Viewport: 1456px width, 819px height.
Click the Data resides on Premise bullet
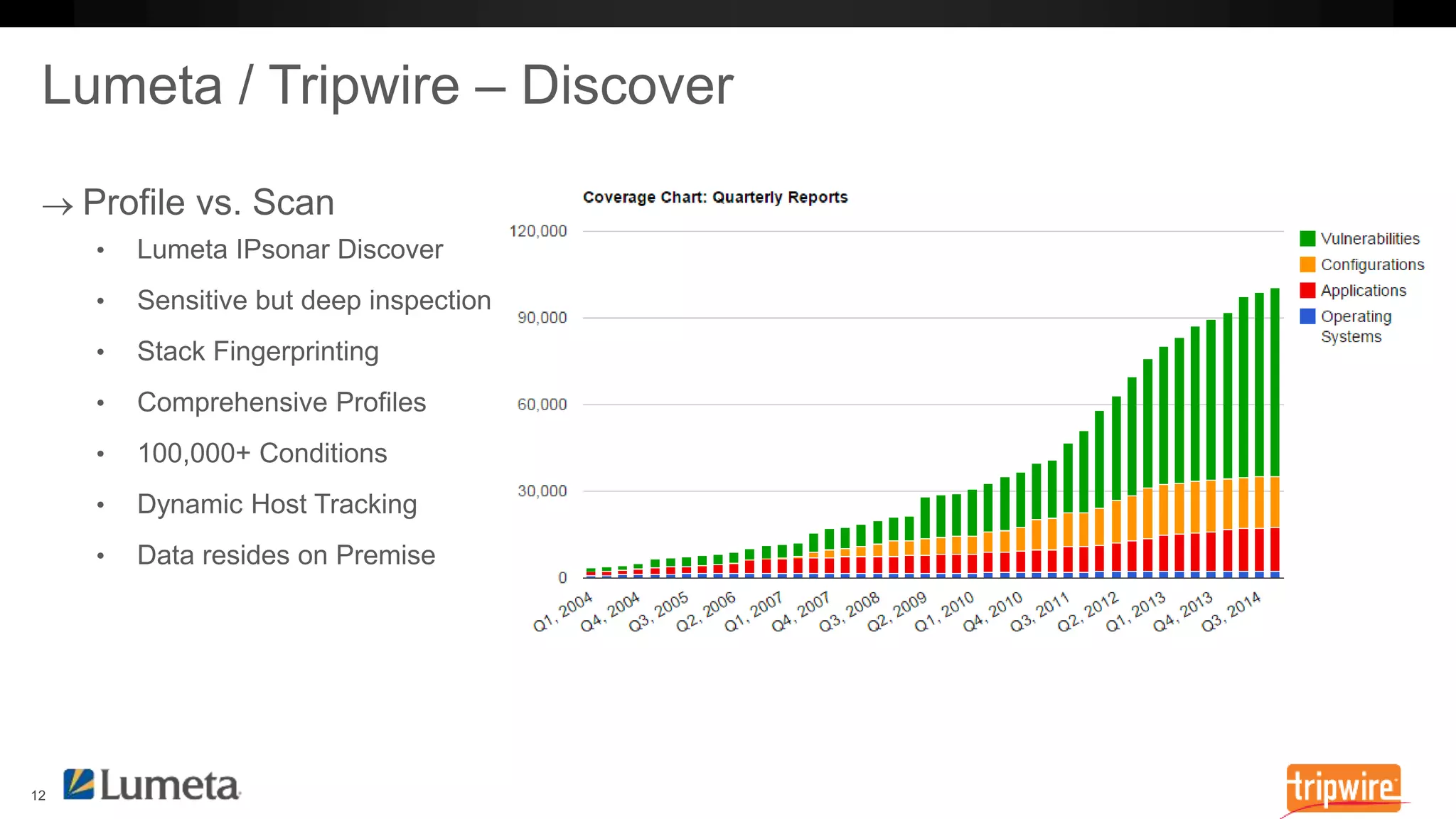286,555
